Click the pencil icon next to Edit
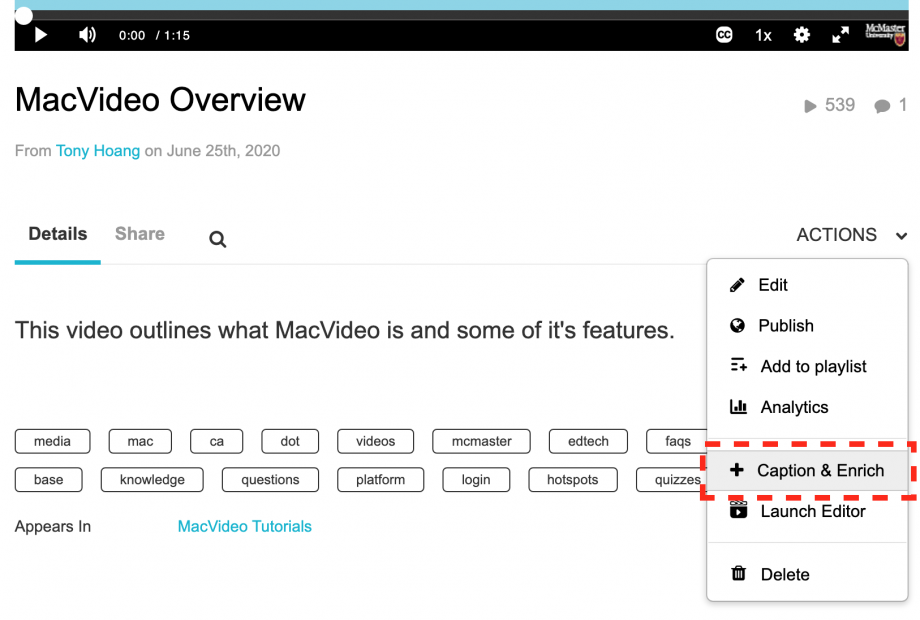Screen dimensions: 920x620 [x=738, y=285]
